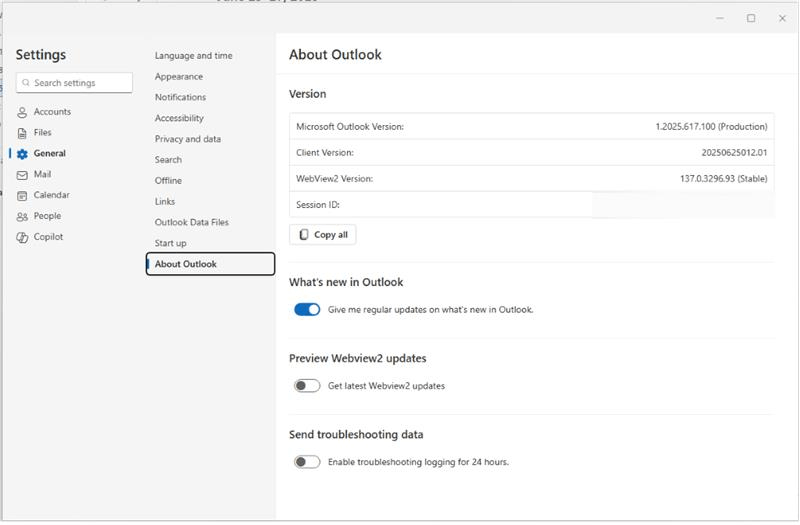Click the General gear icon
The height and width of the screenshot is (525, 800).
22,154
